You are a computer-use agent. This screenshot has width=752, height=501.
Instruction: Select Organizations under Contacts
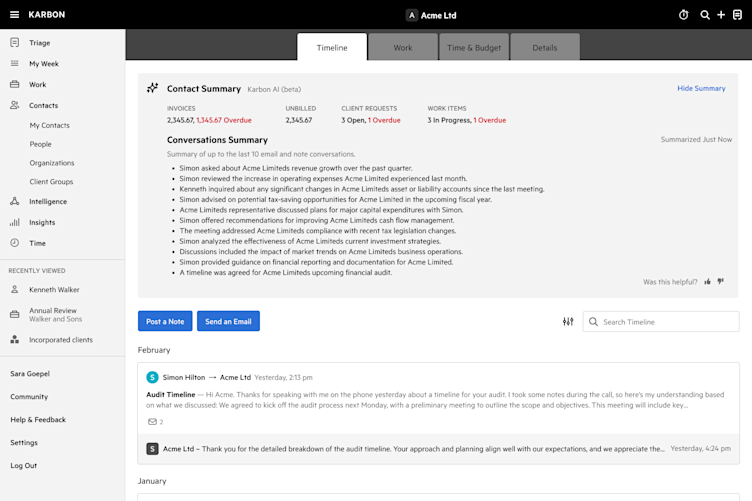[52, 163]
